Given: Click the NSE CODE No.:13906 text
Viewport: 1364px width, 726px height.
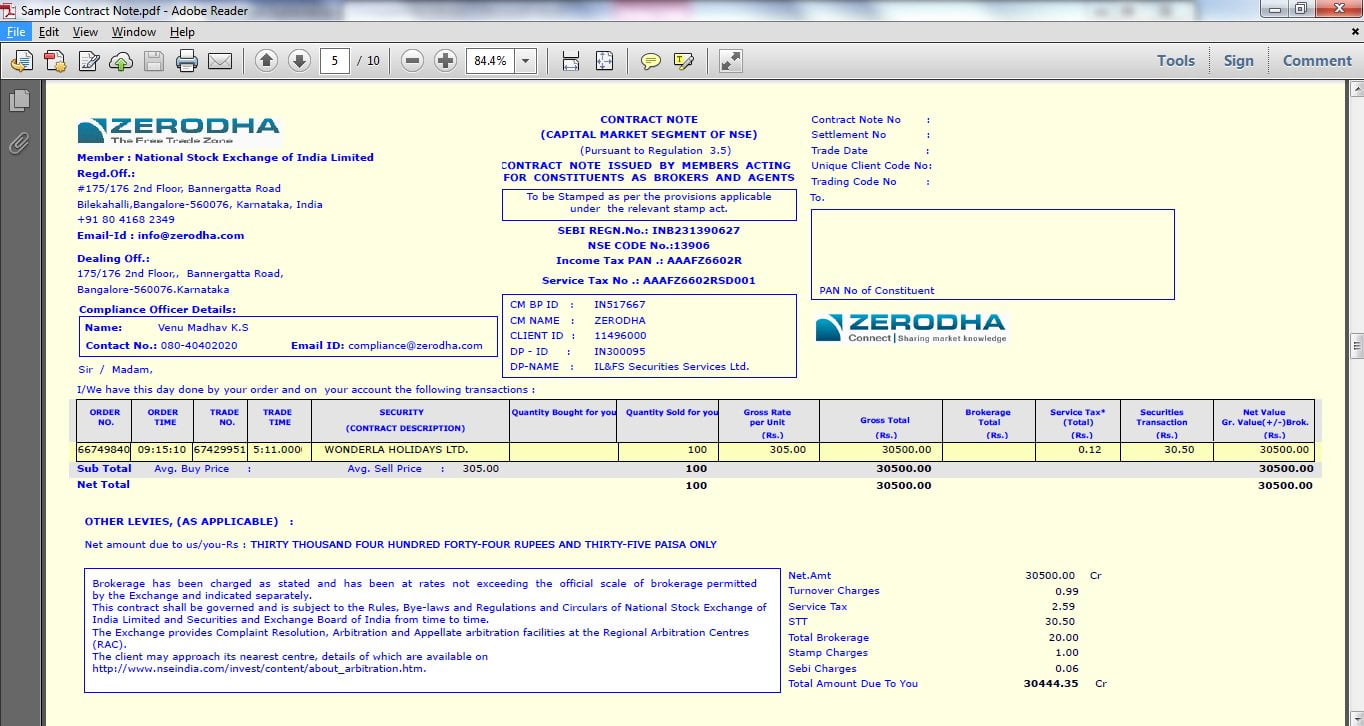Looking at the screenshot, I should pos(649,246).
